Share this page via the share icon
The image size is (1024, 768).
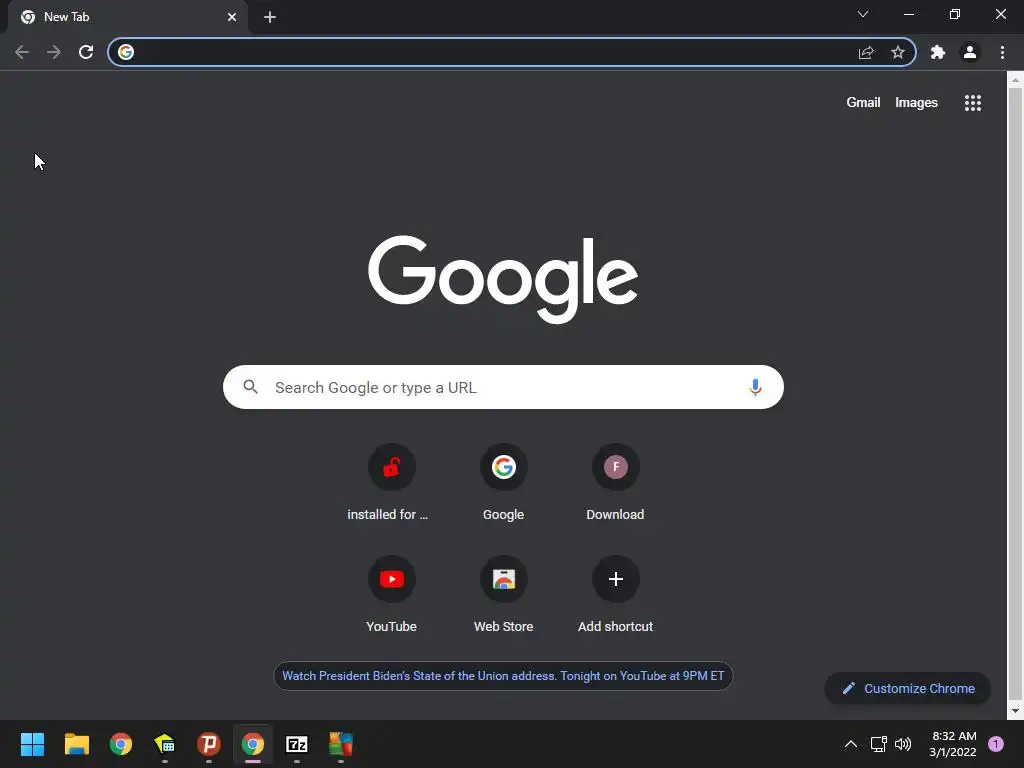pos(866,52)
